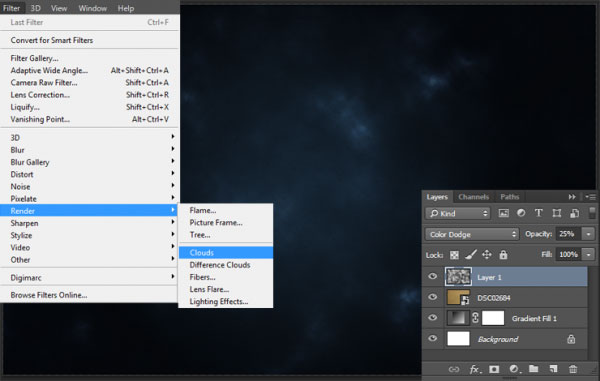Expand the Blur submenu
Image resolution: width=600 pixels, height=381 pixels.
90,150
